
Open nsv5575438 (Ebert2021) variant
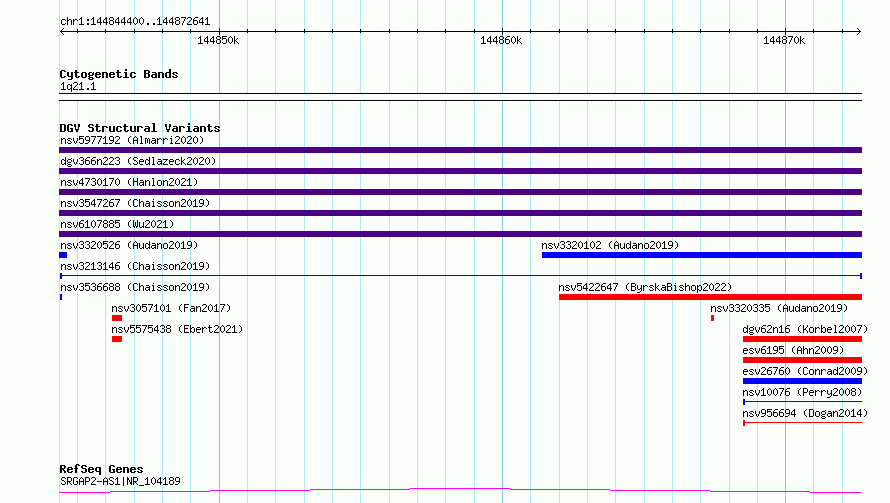(x=177, y=329)
